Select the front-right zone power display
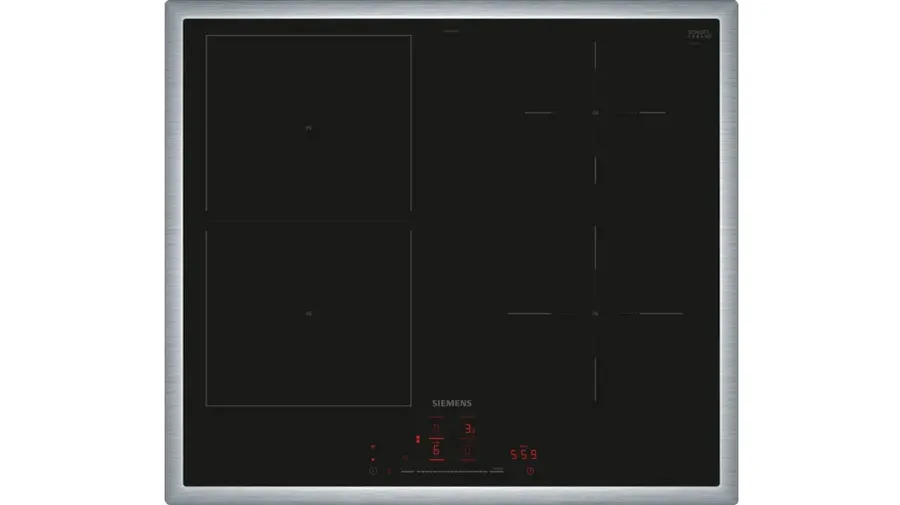Viewport: 900px width, 505px height. click(467, 451)
